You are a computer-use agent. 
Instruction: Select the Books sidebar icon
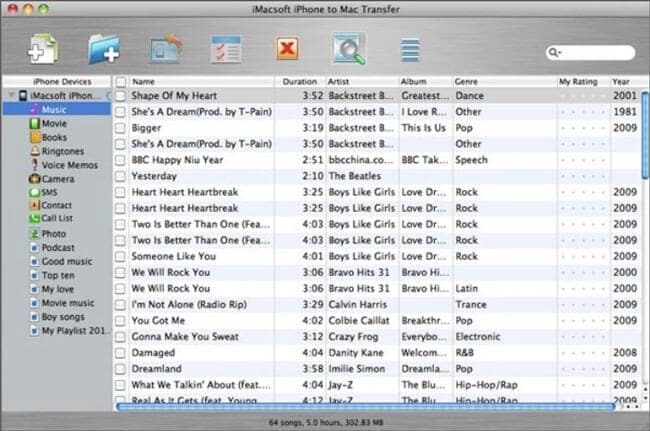pyautogui.click(x=35, y=137)
